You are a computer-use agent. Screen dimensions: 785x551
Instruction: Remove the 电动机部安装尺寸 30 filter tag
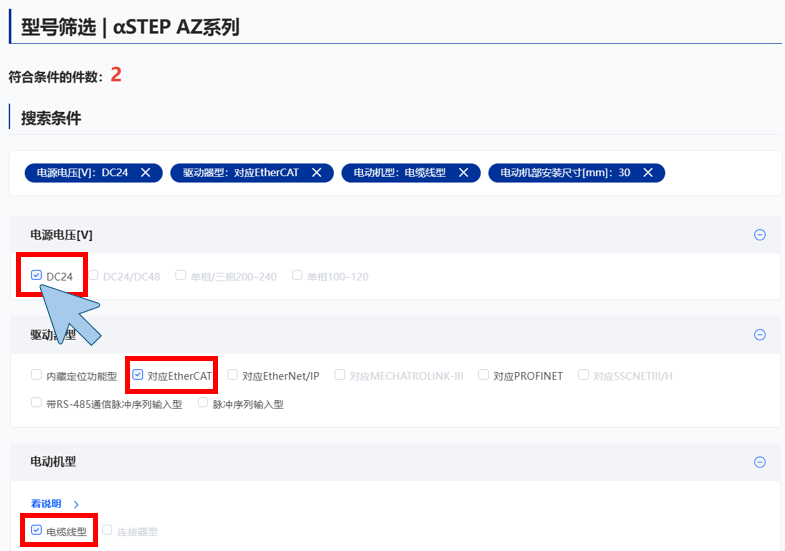pyautogui.click(x=648, y=173)
